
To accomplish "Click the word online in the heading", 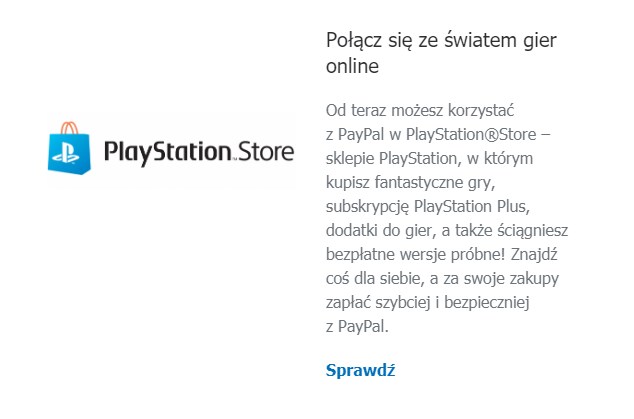I will tap(352, 67).
